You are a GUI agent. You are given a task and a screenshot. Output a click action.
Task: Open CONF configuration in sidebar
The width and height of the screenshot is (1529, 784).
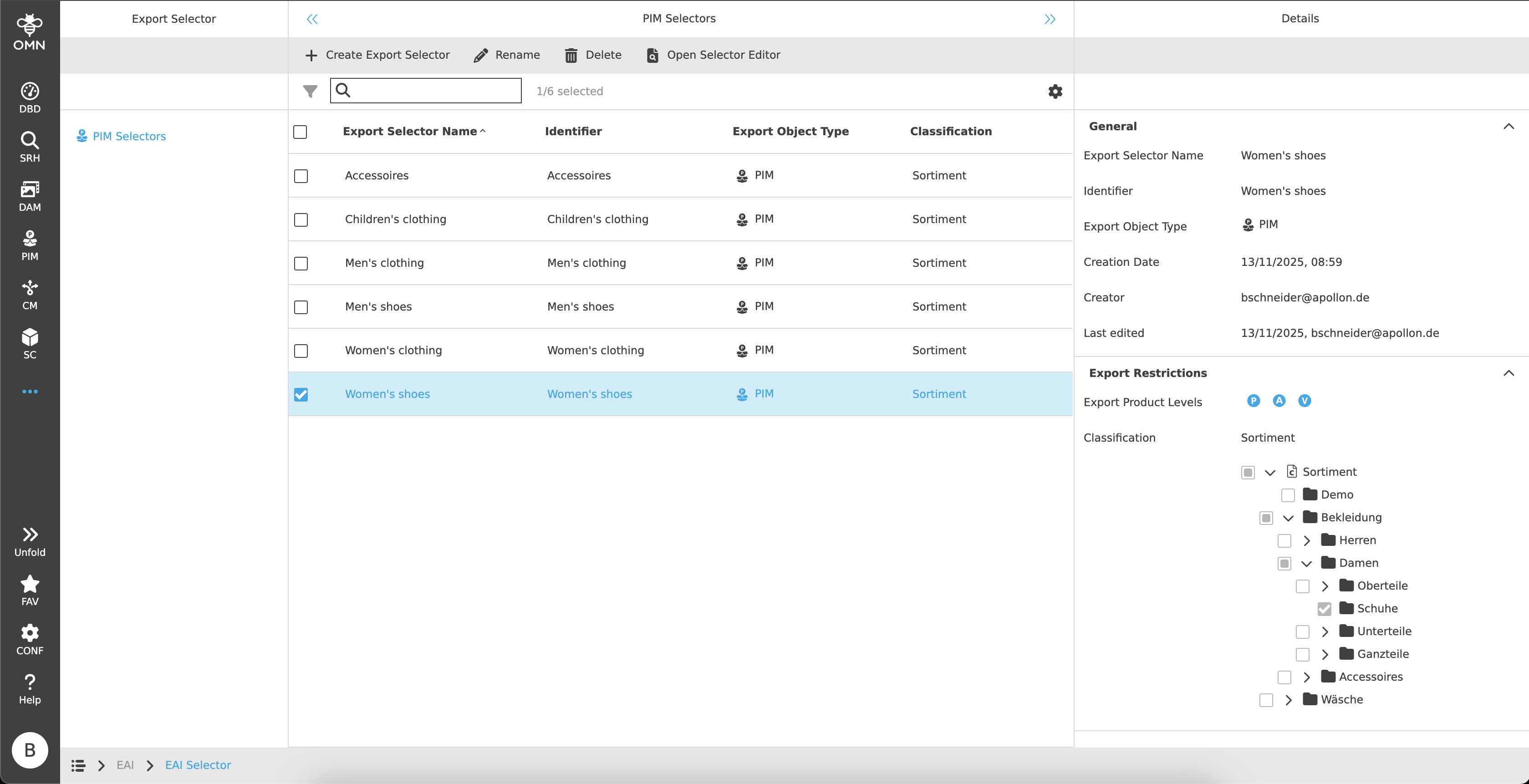click(30, 640)
